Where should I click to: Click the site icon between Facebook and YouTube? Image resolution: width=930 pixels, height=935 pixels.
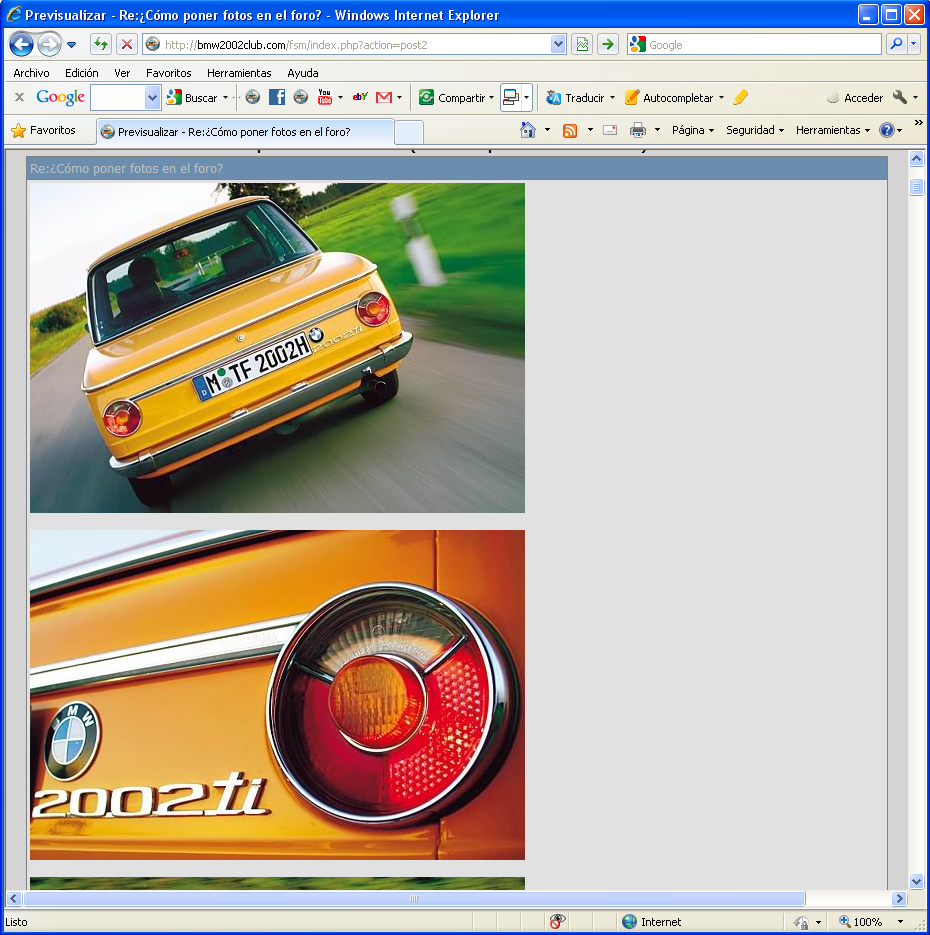click(x=300, y=97)
